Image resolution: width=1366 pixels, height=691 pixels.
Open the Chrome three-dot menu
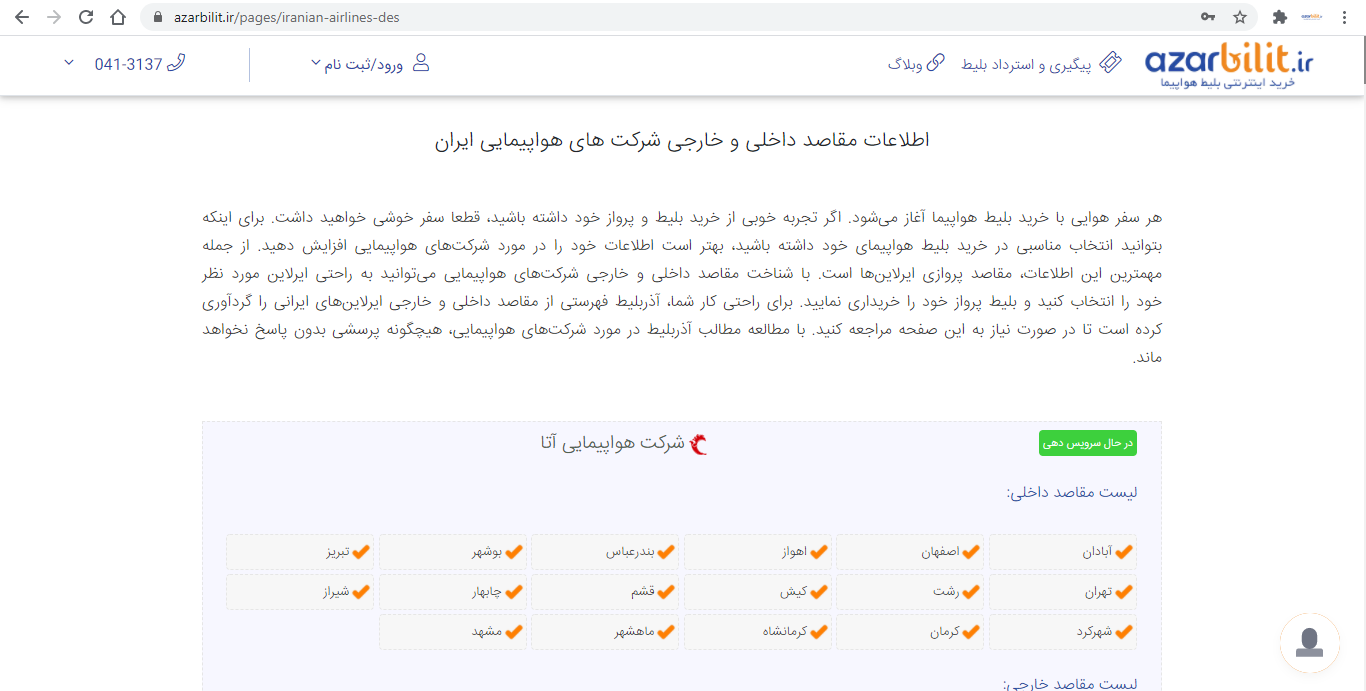(1345, 17)
